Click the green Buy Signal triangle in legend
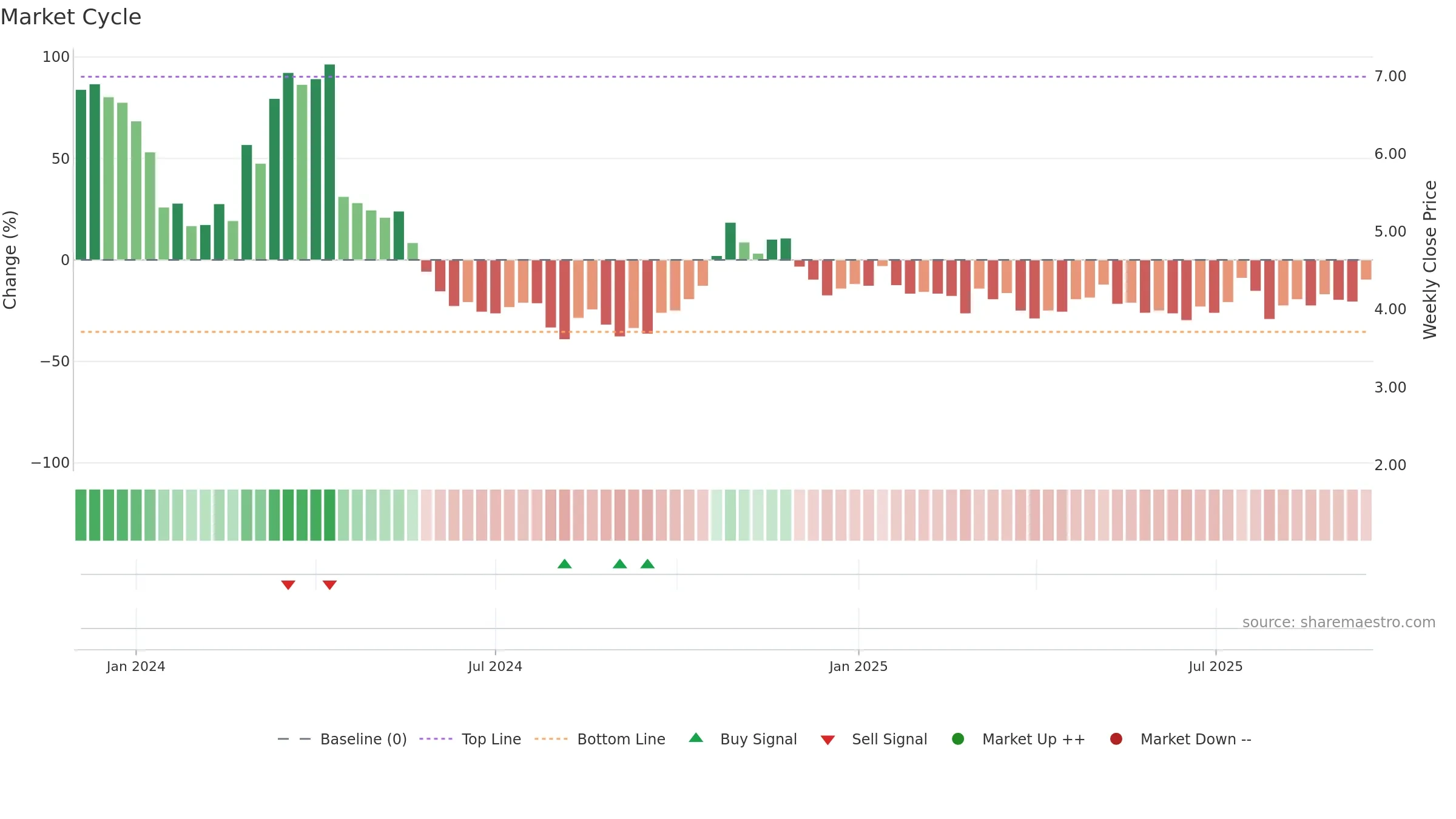This screenshot has width=1456, height=819. tap(696, 738)
